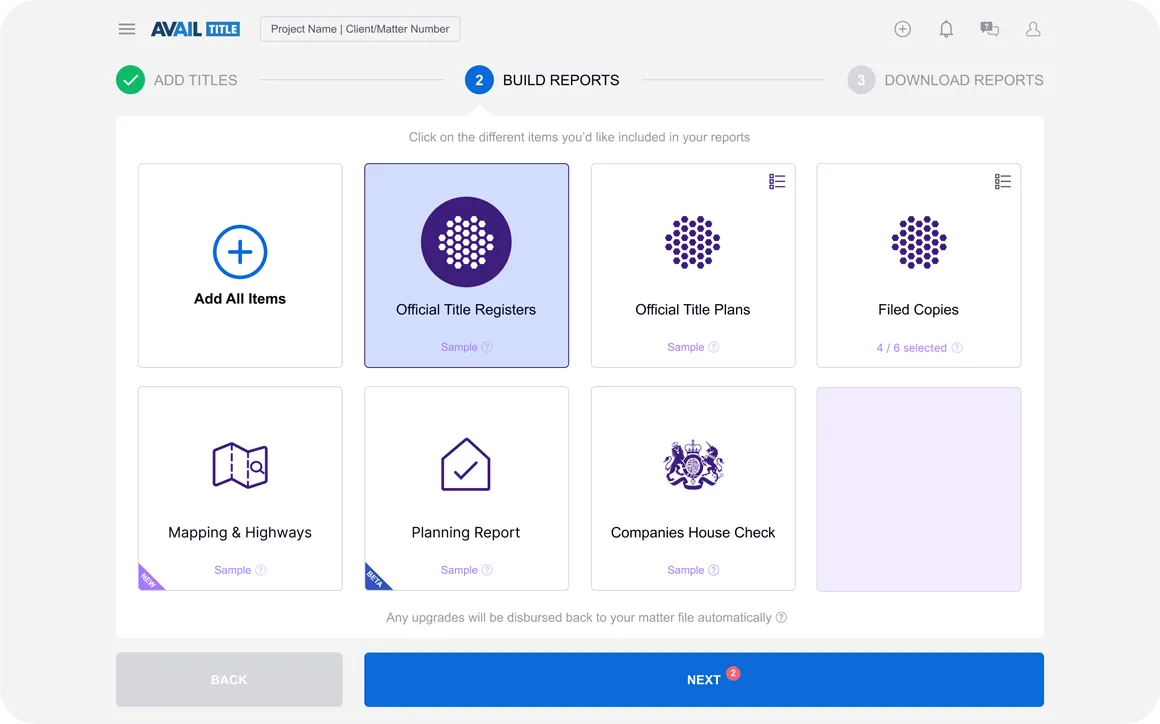Open the list view icon on Official Title Plans
The image size is (1160, 724).
tap(777, 181)
